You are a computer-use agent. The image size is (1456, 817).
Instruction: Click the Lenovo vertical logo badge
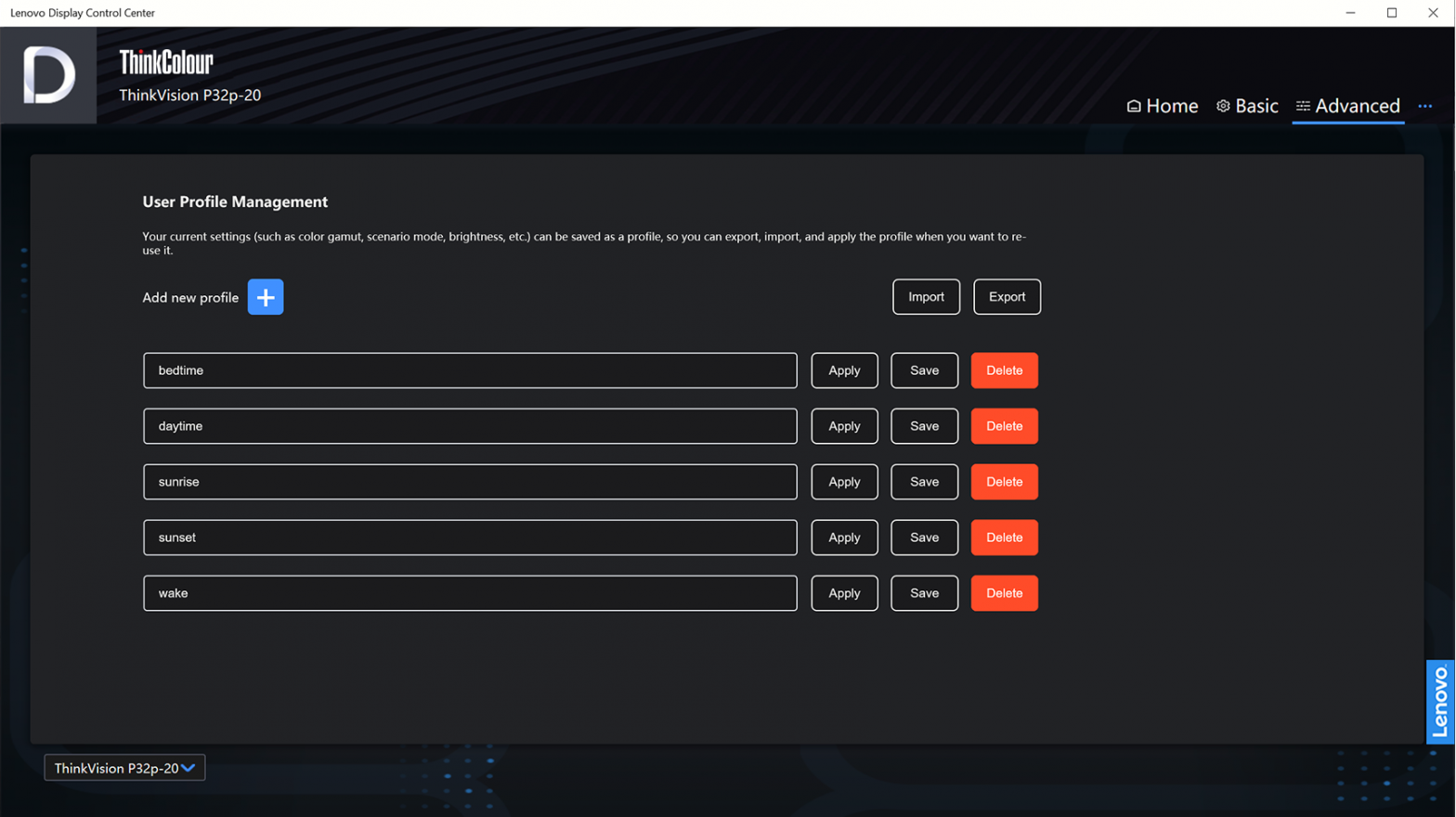click(1440, 702)
